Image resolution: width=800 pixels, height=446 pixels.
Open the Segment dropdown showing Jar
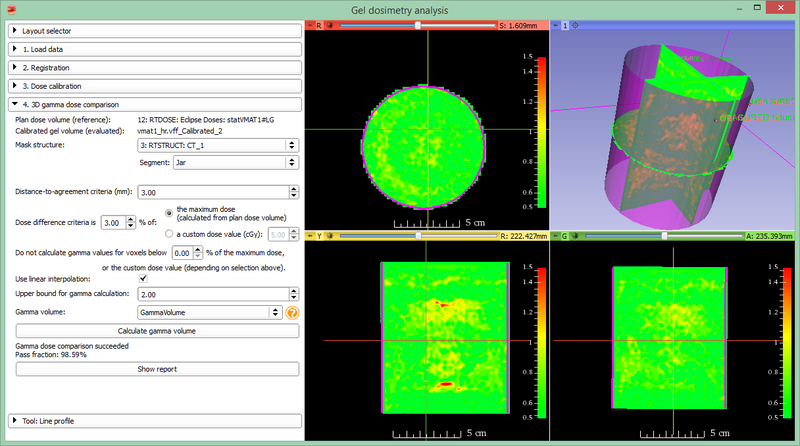click(x=237, y=164)
